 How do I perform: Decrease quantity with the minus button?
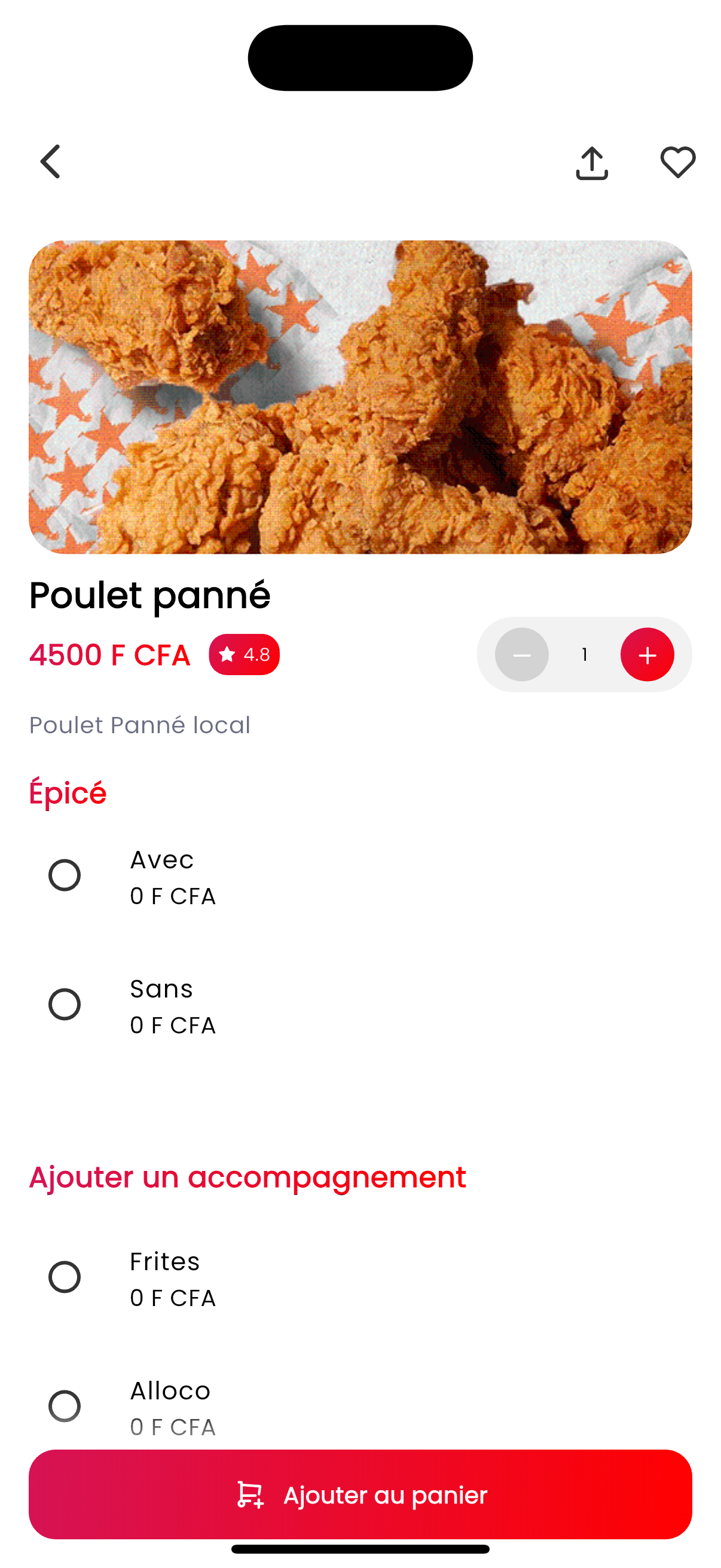[521, 654]
